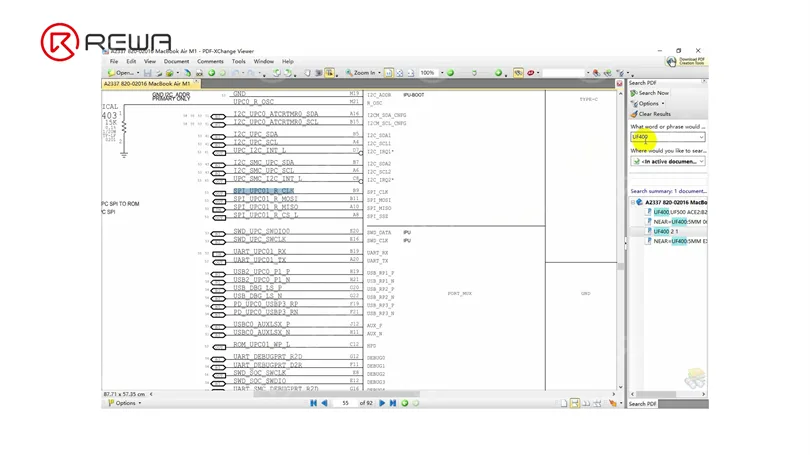The image size is (810, 455).
Task: Click the search options tool icon
Action: click(x=620, y=73)
